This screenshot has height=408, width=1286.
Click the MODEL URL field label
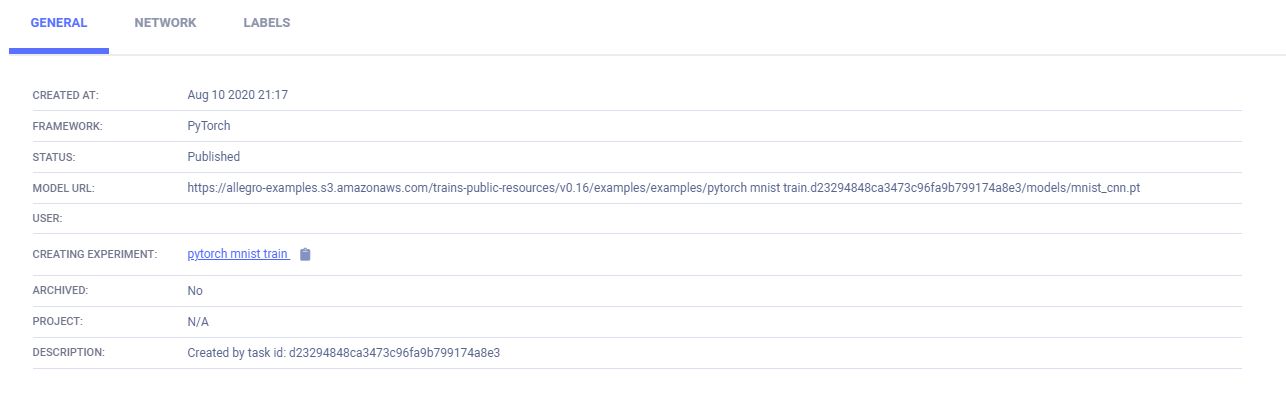(x=64, y=188)
